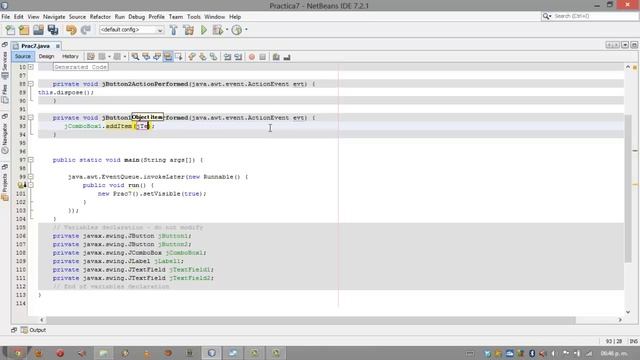
Task: Uncomment the current line
Action: 287,57
